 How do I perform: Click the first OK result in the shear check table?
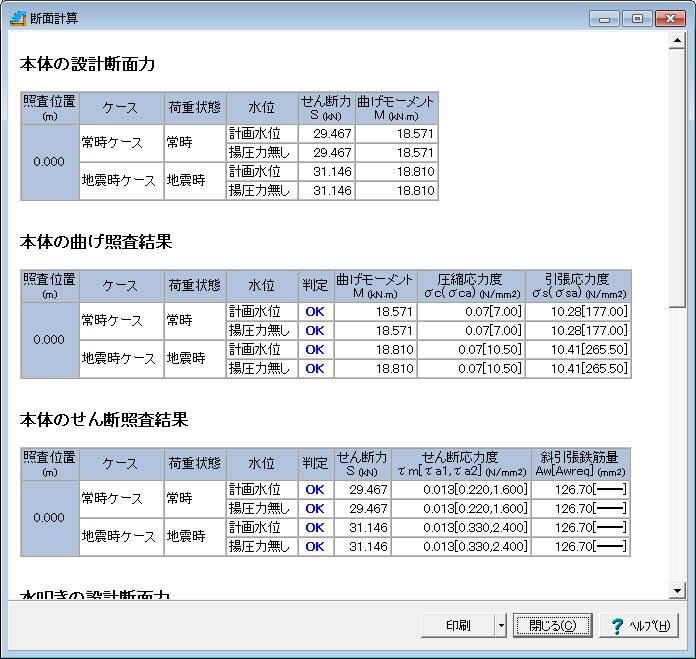[x=315, y=489]
